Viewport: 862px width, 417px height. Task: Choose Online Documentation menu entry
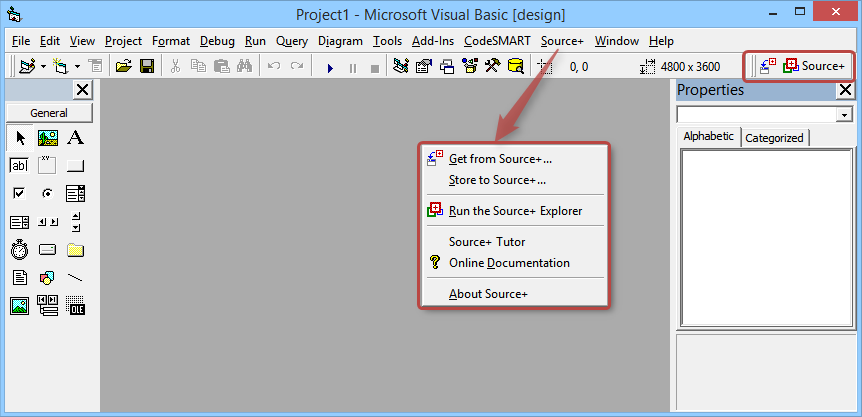tap(513, 263)
